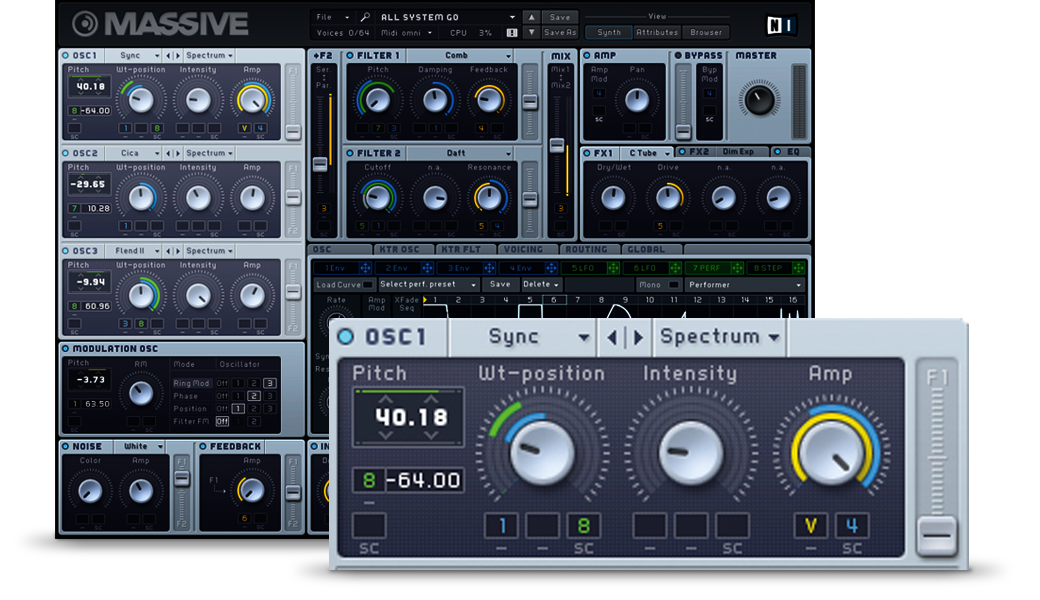The image size is (1040, 600).
Task: Switch to the KTR OSC tab
Action: 403,249
